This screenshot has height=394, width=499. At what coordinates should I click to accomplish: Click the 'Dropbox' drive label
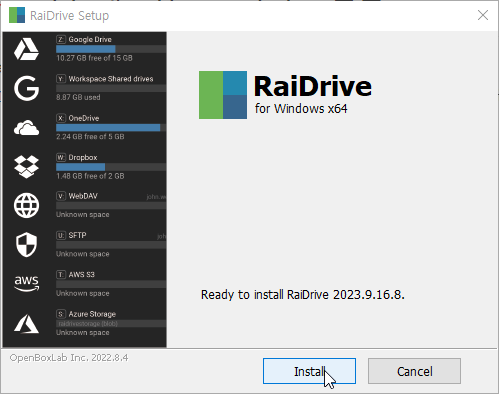click(83, 157)
